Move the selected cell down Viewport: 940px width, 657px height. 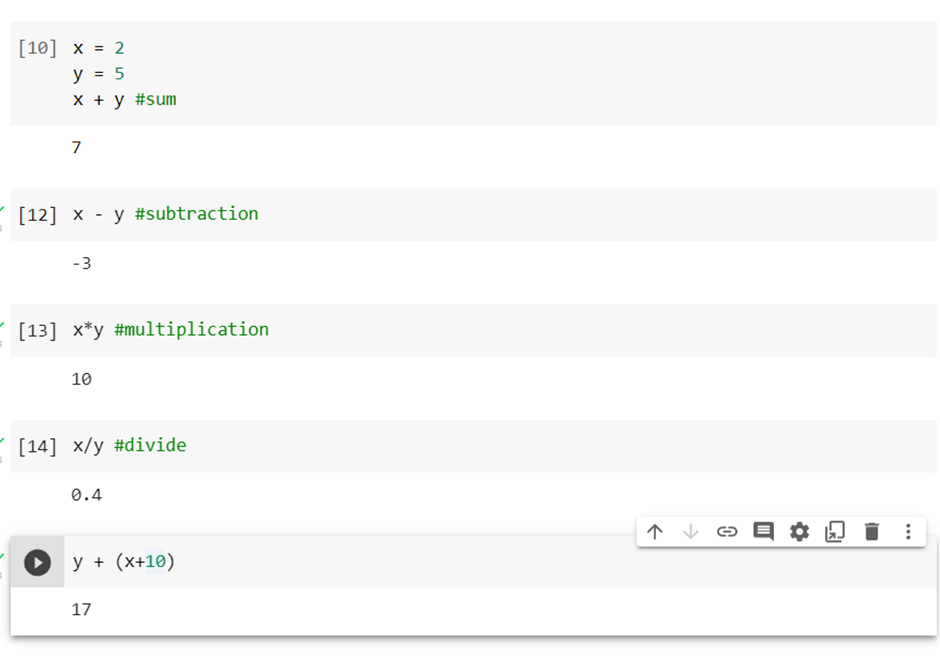[x=691, y=531]
